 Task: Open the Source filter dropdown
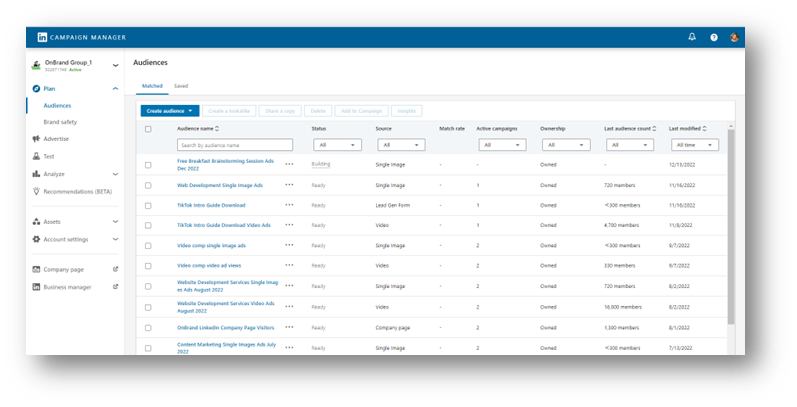click(401, 145)
